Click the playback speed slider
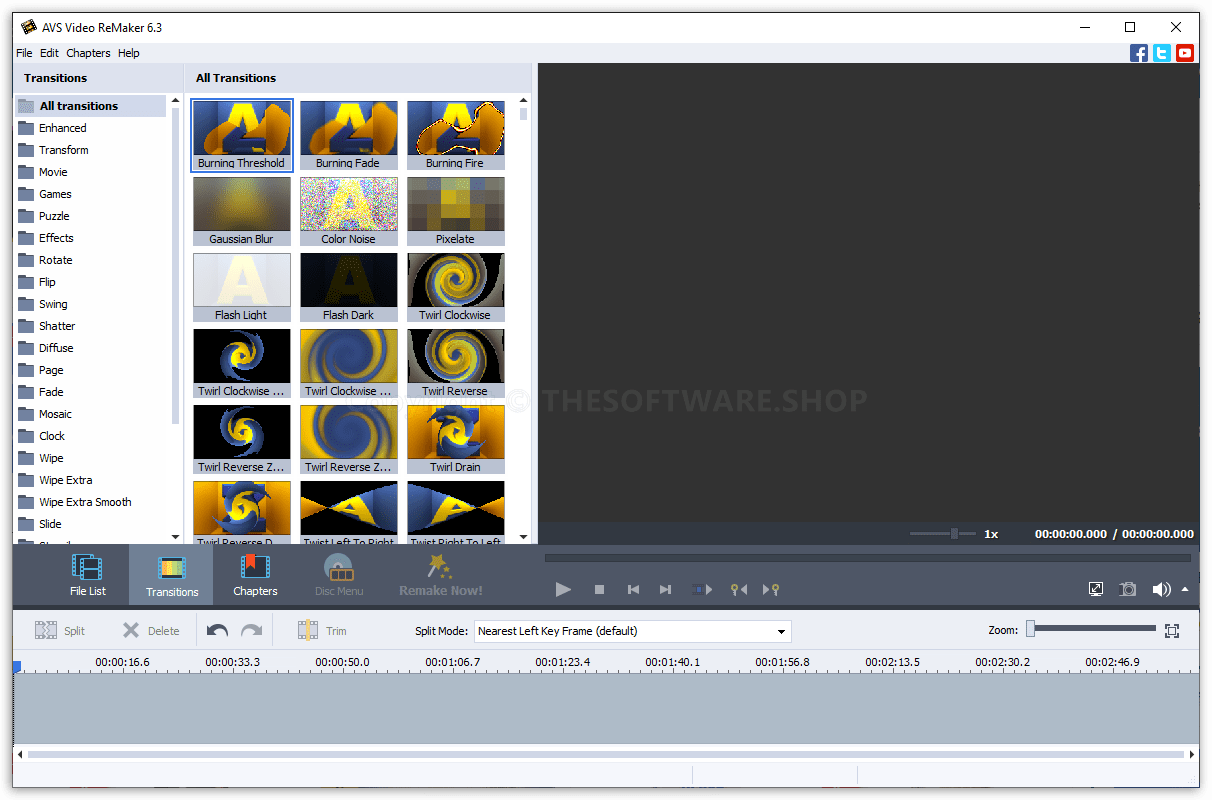This screenshot has height=800, width=1212. tap(943, 534)
